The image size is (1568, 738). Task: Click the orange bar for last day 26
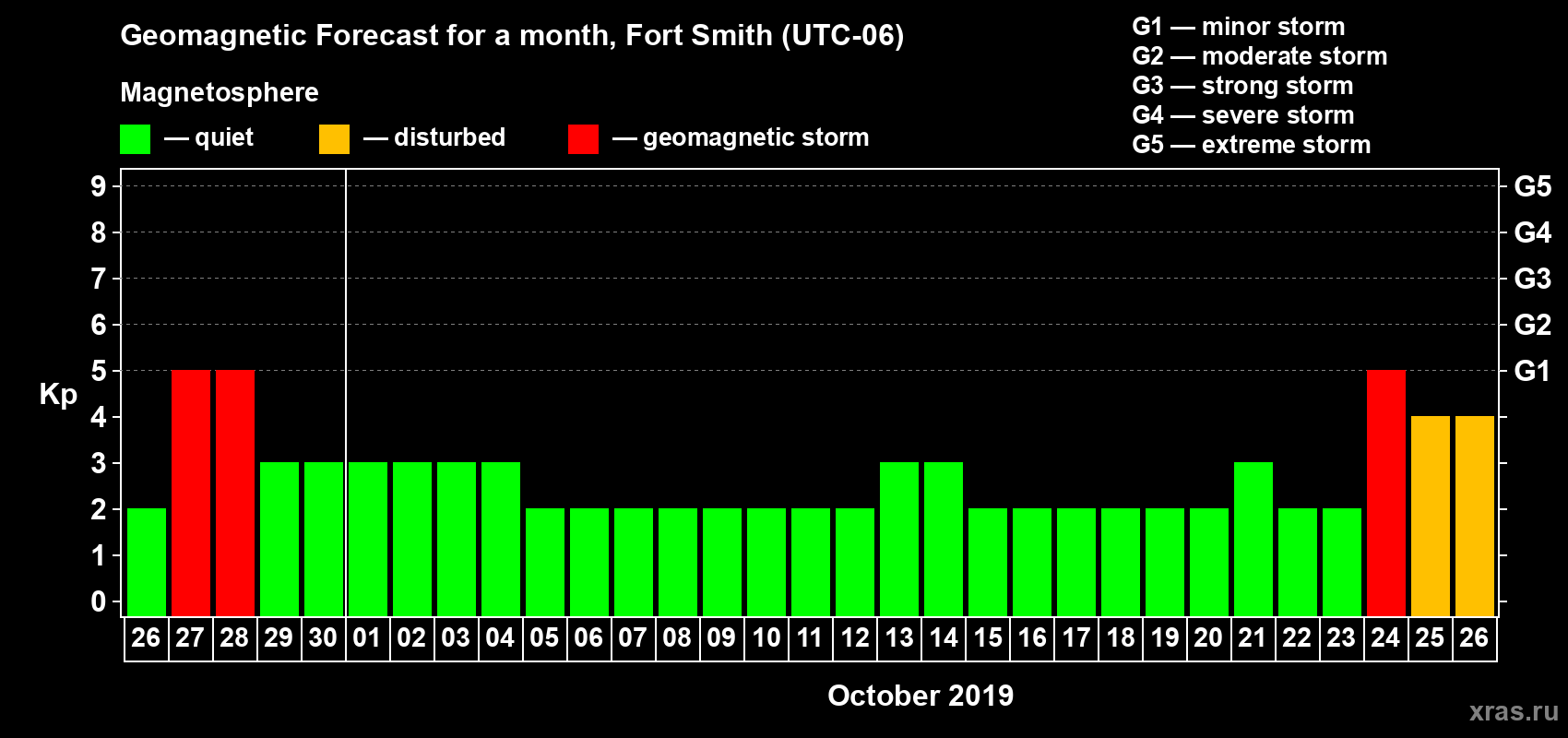point(1475,517)
